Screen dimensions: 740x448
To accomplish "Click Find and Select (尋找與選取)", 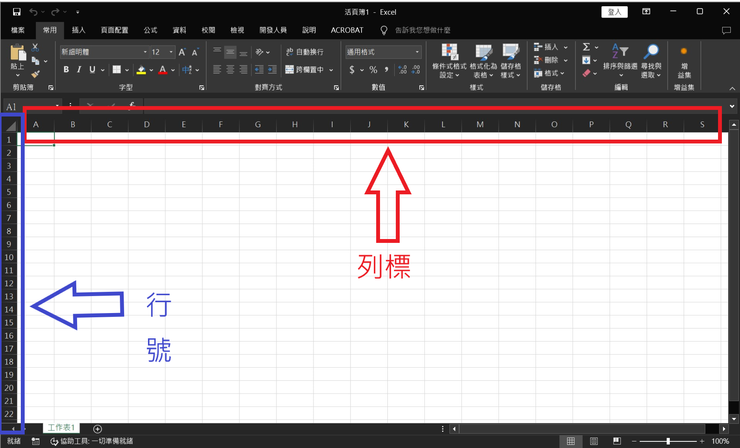I will coord(651,61).
